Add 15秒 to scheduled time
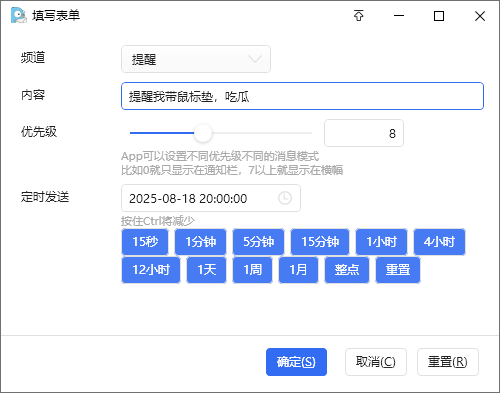This screenshot has width=500, height=393. (x=145, y=242)
